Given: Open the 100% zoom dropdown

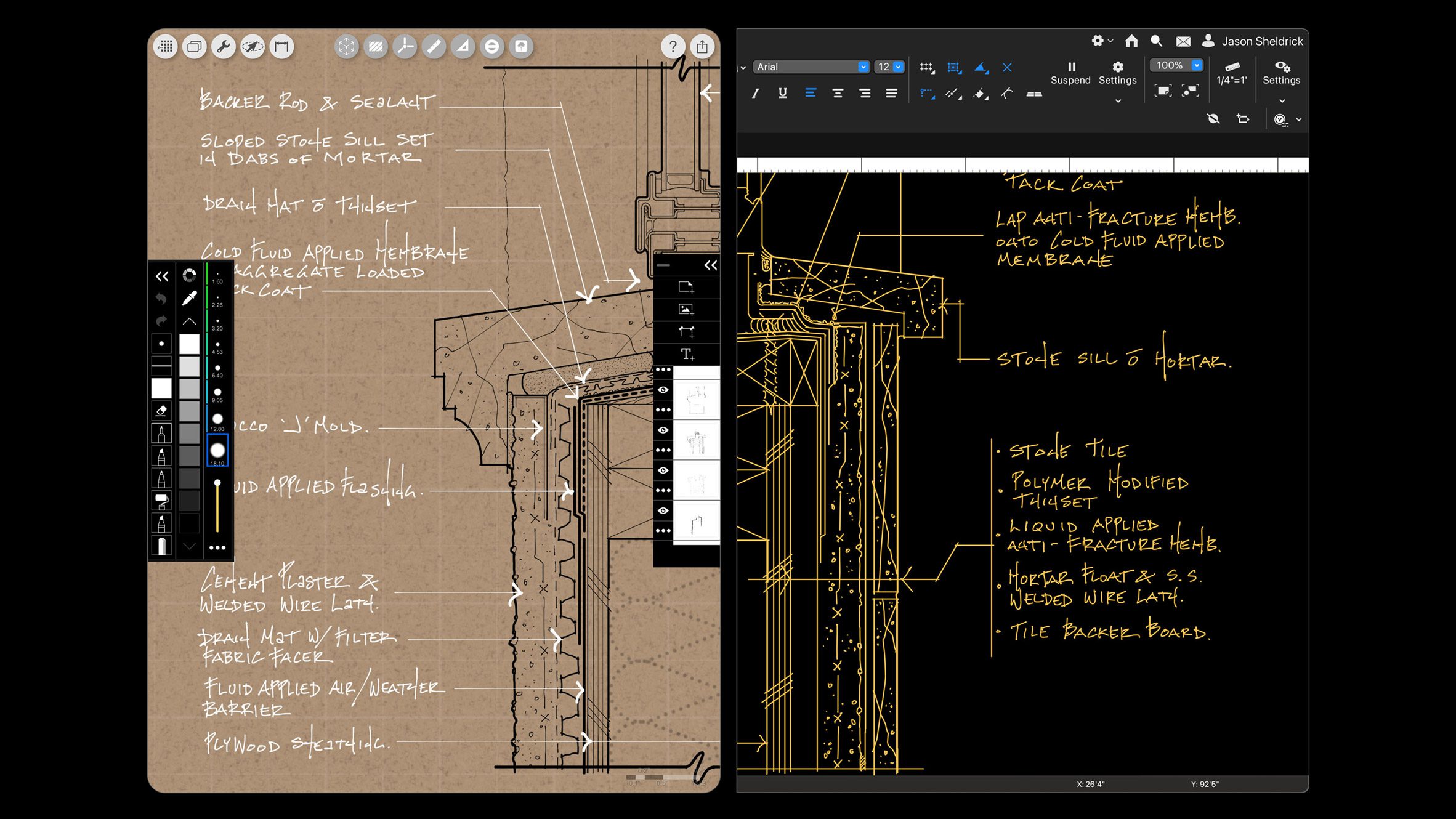Looking at the screenshot, I should [1196, 65].
